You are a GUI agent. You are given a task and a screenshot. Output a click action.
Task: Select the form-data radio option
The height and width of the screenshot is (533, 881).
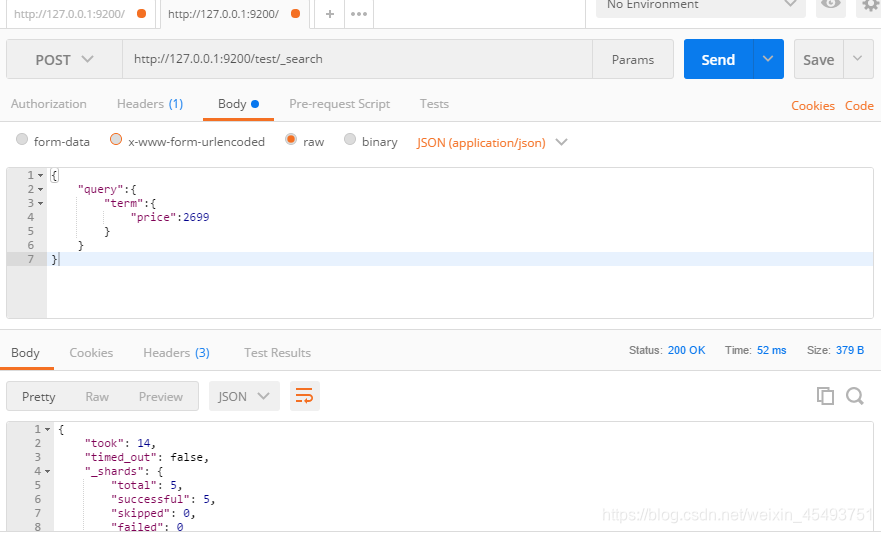pyautogui.click(x=22, y=139)
